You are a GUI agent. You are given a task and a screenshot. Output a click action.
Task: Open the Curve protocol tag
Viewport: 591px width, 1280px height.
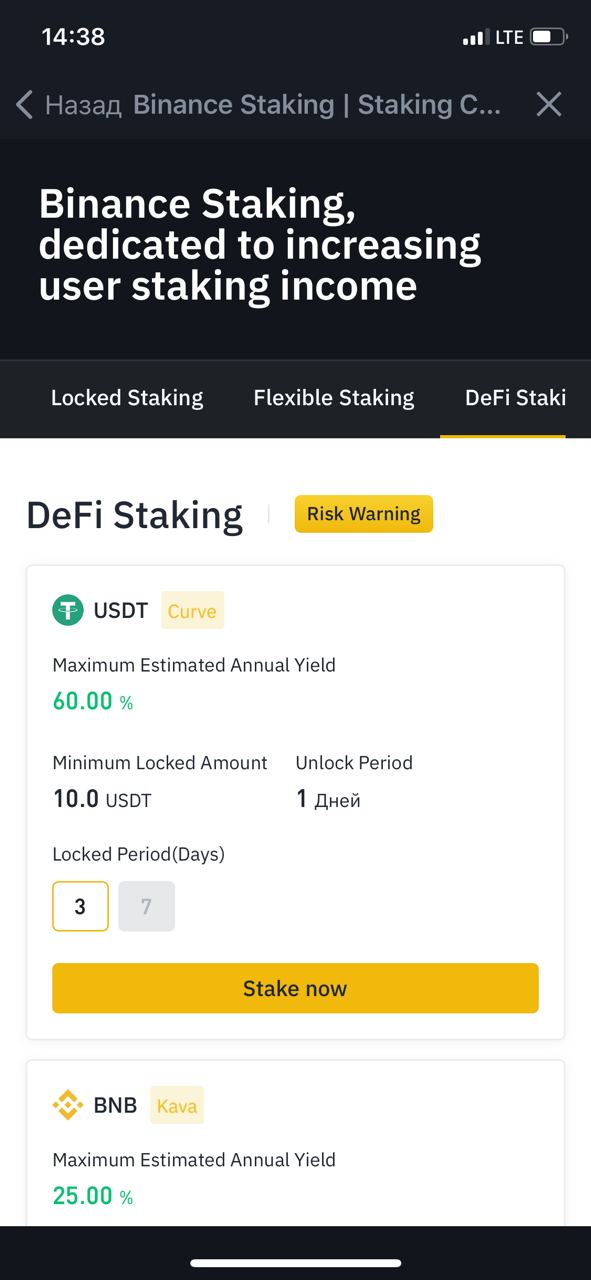(x=192, y=610)
